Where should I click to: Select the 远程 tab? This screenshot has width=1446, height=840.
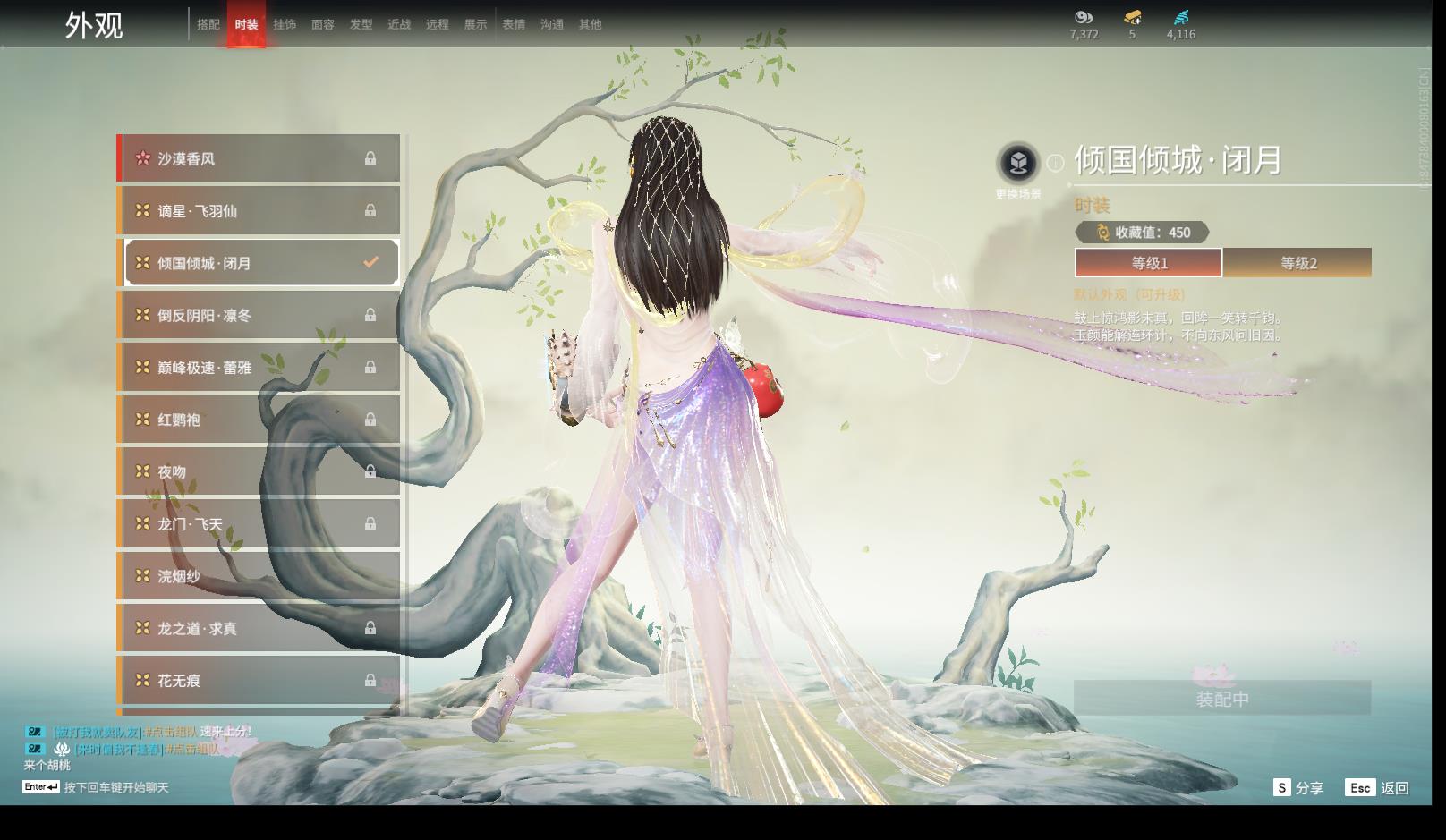(x=438, y=24)
